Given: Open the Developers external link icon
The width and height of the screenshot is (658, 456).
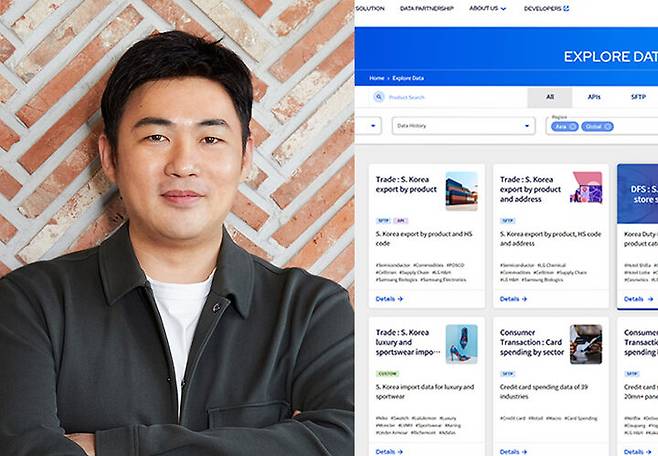Looking at the screenshot, I should coord(566,8).
